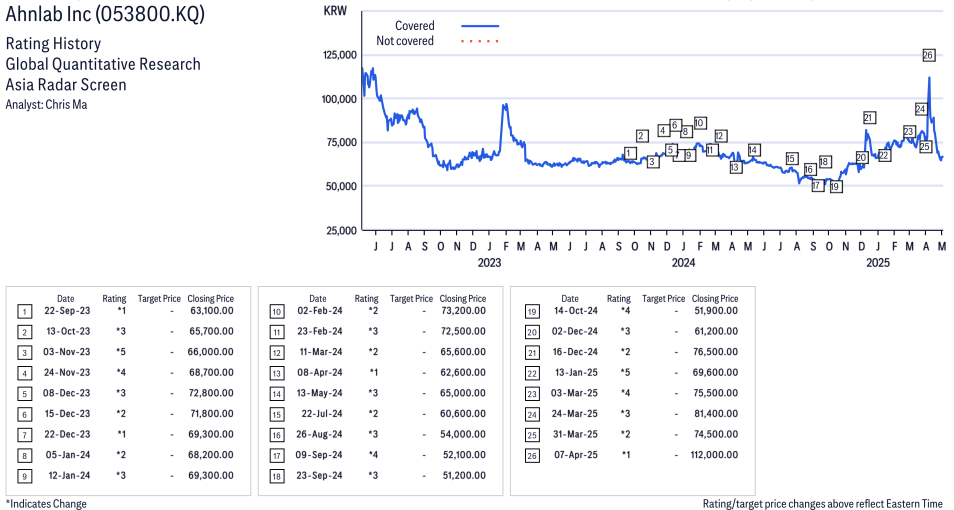The width and height of the screenshot is (954, 510).
Task: Click the 05-Jan-24 date cell
Action: 68,455
